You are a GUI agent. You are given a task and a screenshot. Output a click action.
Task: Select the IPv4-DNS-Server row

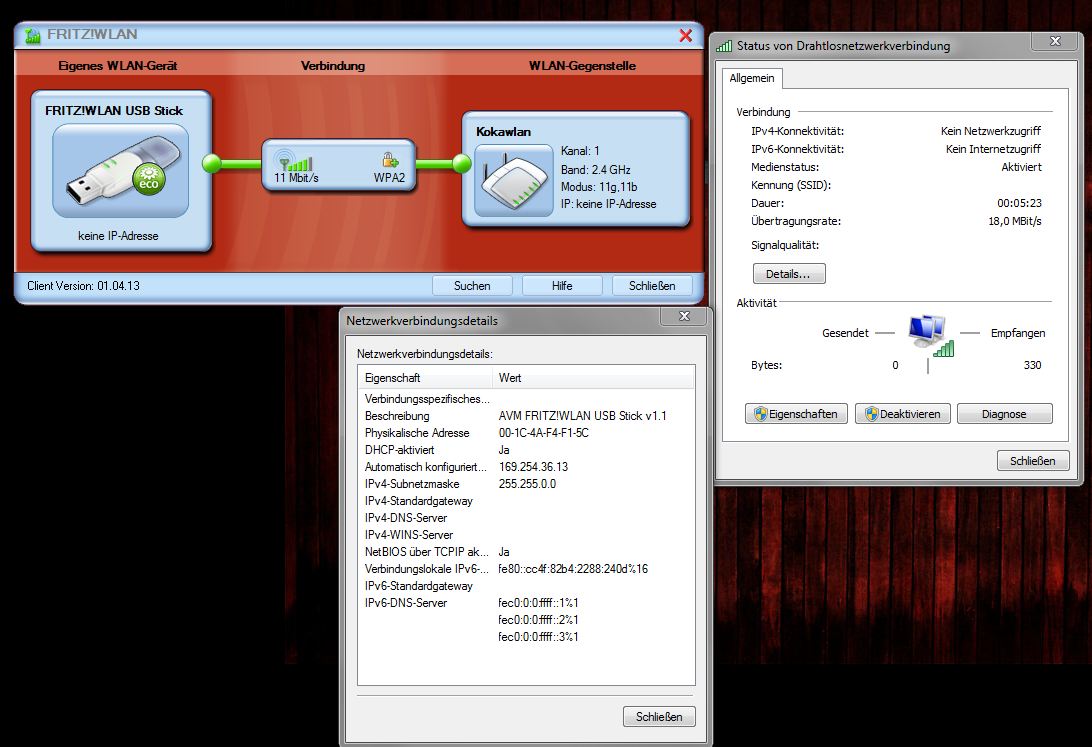[526, 518]
